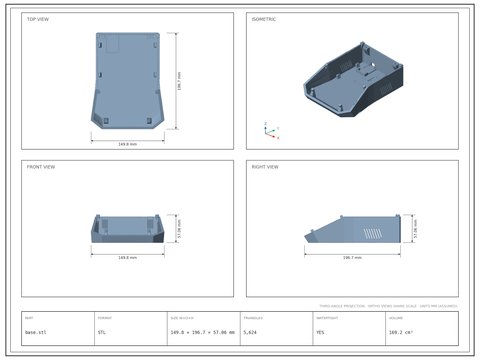Click the volume 169.2 cm³ cell
The image size is (480, 360).
tap(422, 328)
